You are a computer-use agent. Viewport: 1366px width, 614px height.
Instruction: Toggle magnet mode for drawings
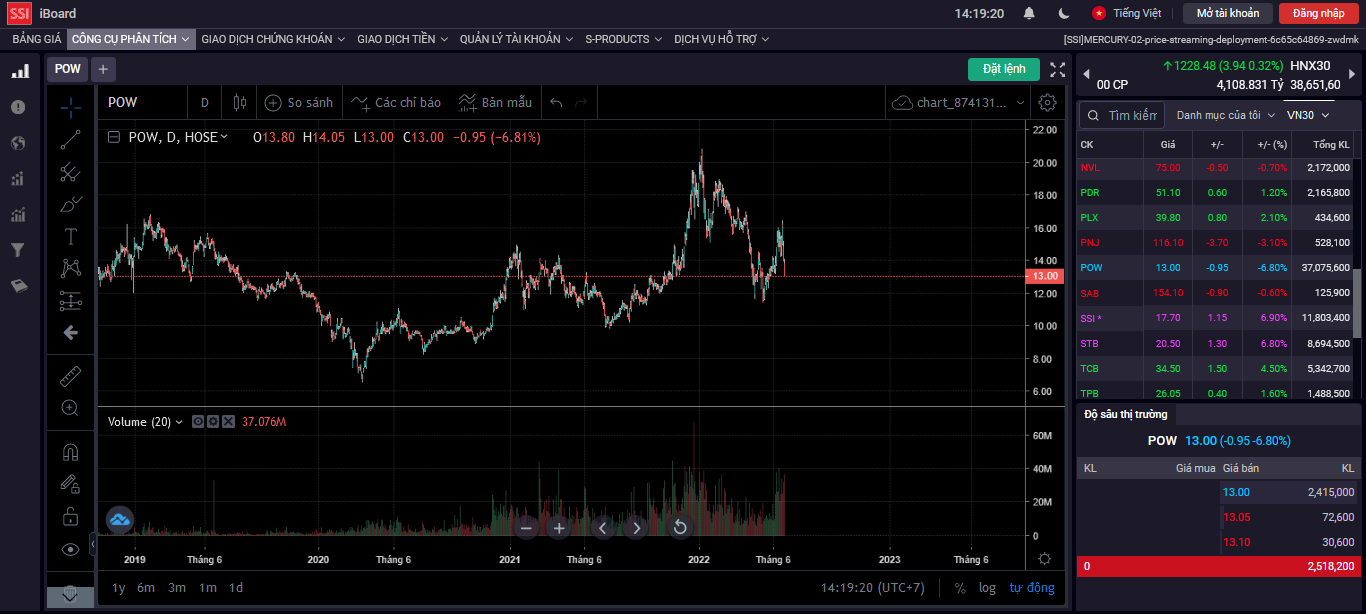click(70, 452)
